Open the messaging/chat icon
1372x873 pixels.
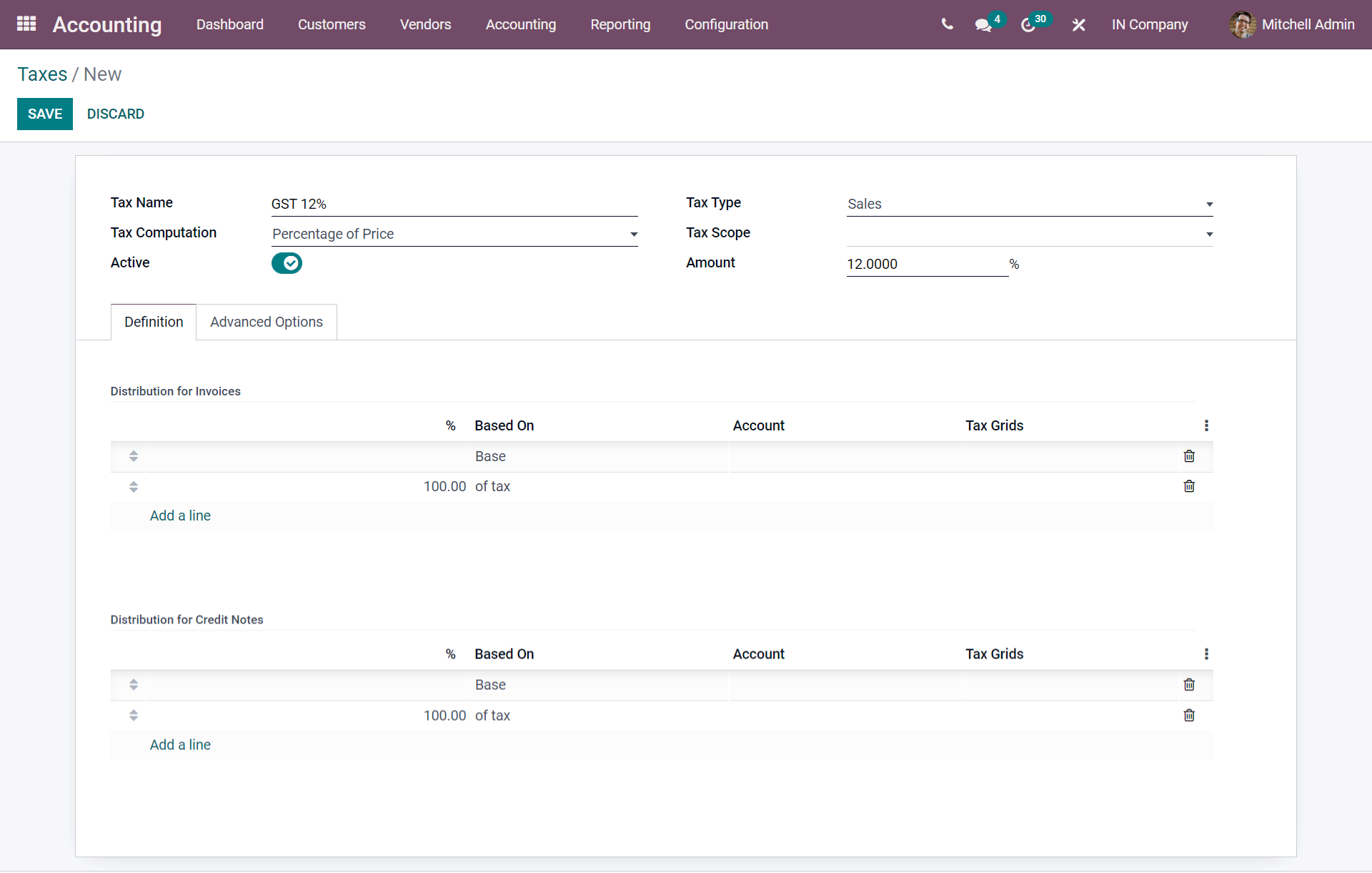pyautogui.click(x=983, y=24)
